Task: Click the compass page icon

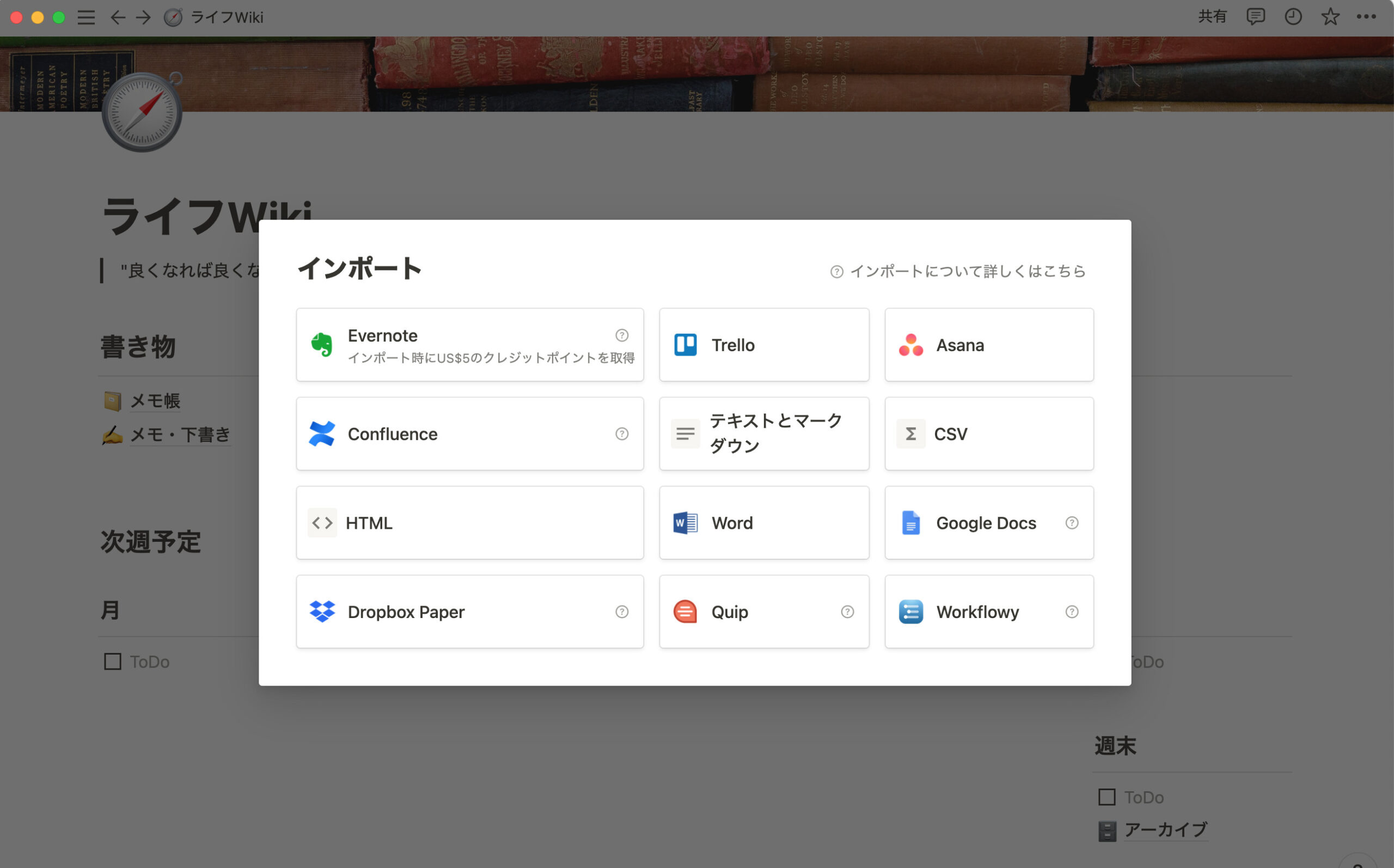Action: [142, 112]
